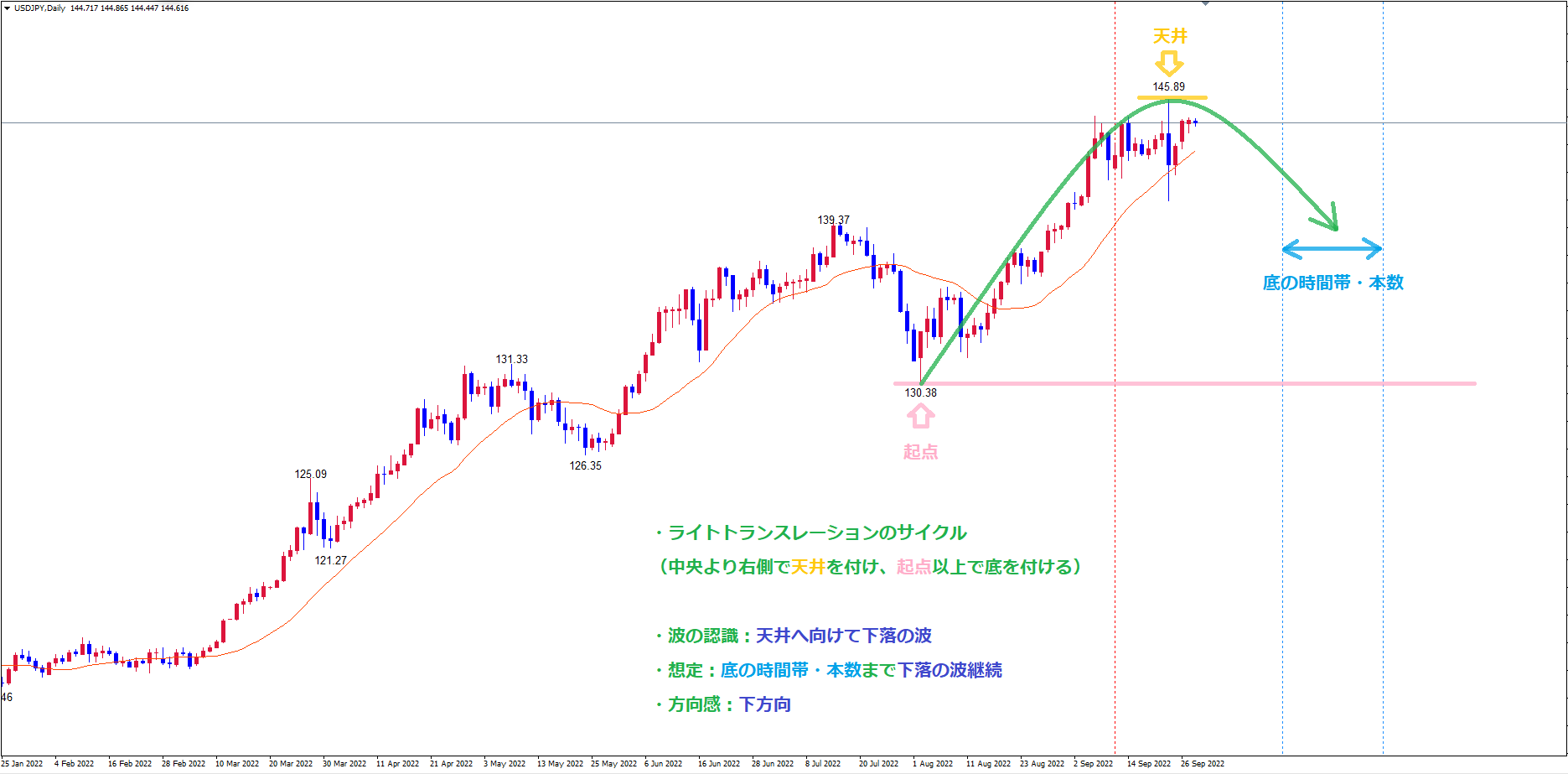Image resolution: width=1568 pixels, height=774 pixels.
Task: Click the pink up arrow above 起点
Action: pyautogui.click(x=920, y=416)
